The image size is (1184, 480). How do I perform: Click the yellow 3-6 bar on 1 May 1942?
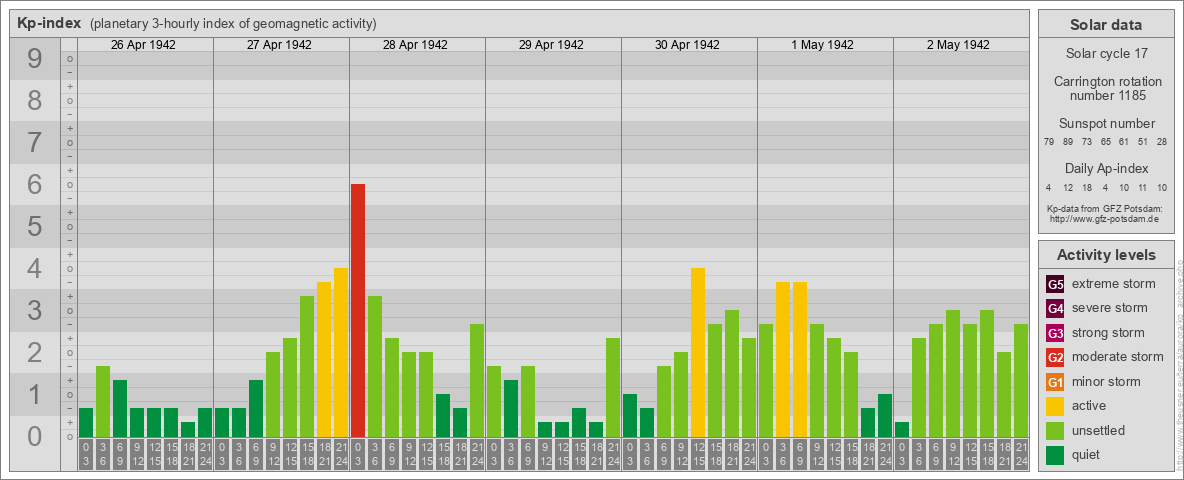coord(783,359)
